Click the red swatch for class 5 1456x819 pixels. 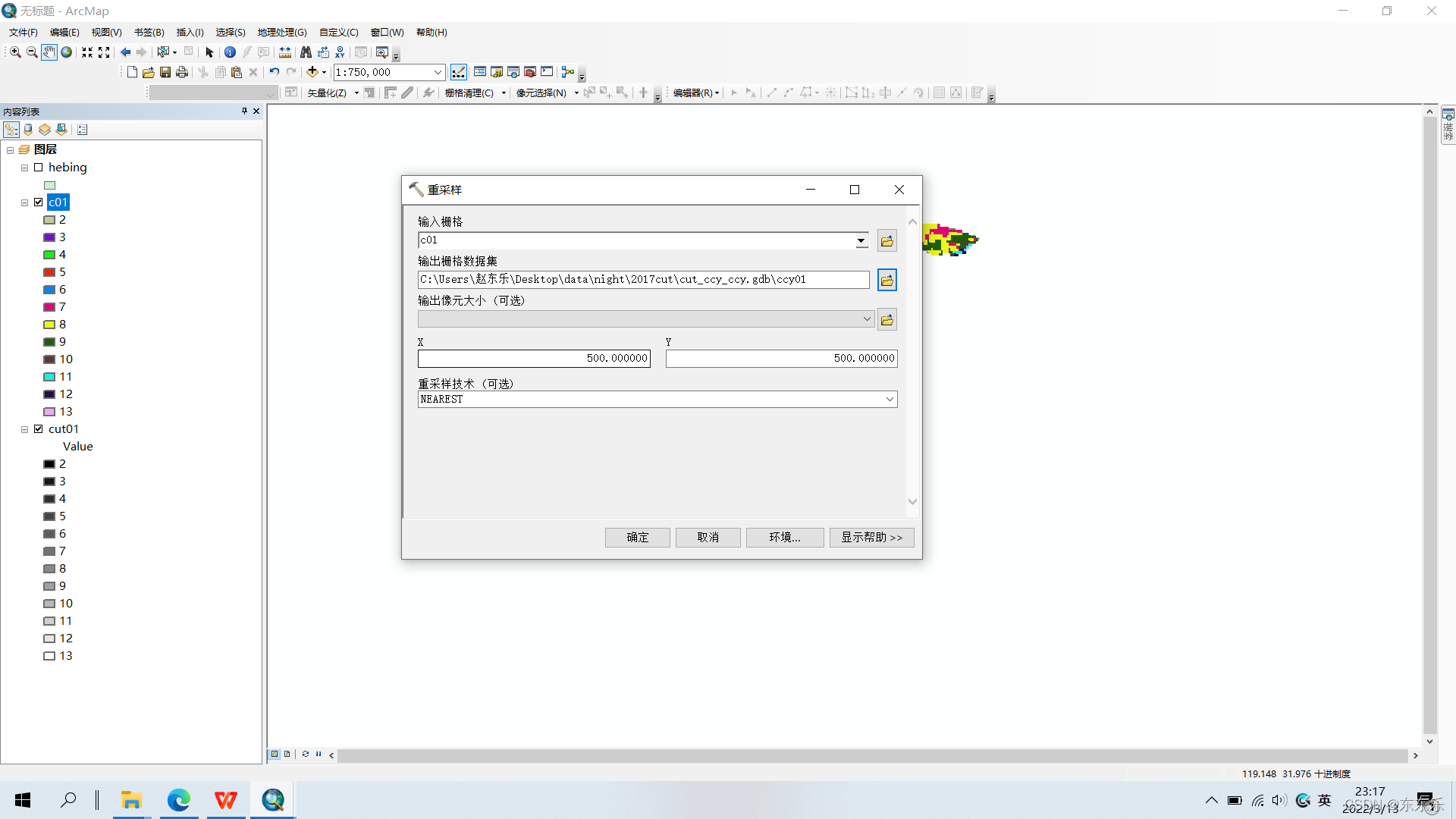tap(49, 272)
